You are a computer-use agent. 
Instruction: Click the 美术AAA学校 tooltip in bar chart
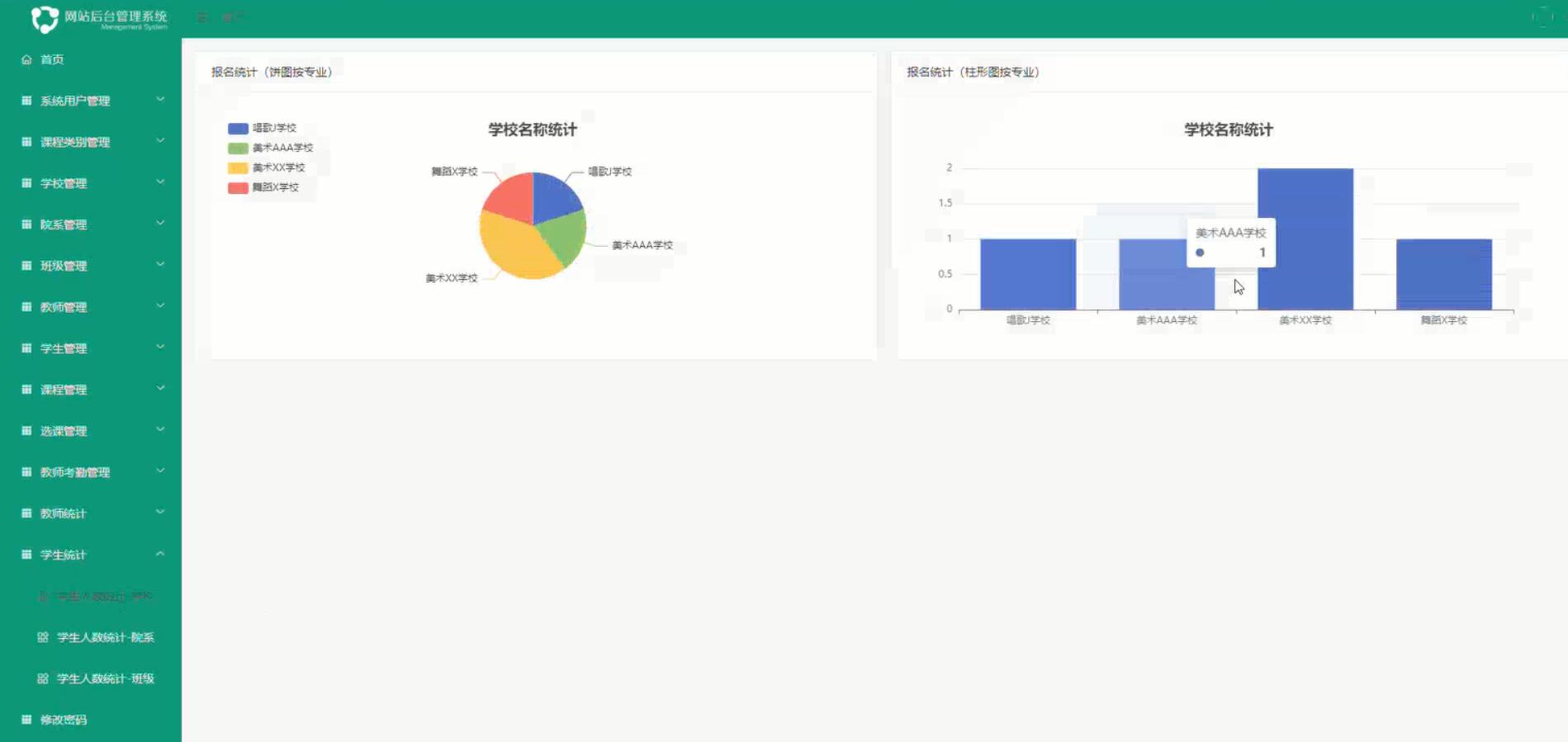point(1231,243)
